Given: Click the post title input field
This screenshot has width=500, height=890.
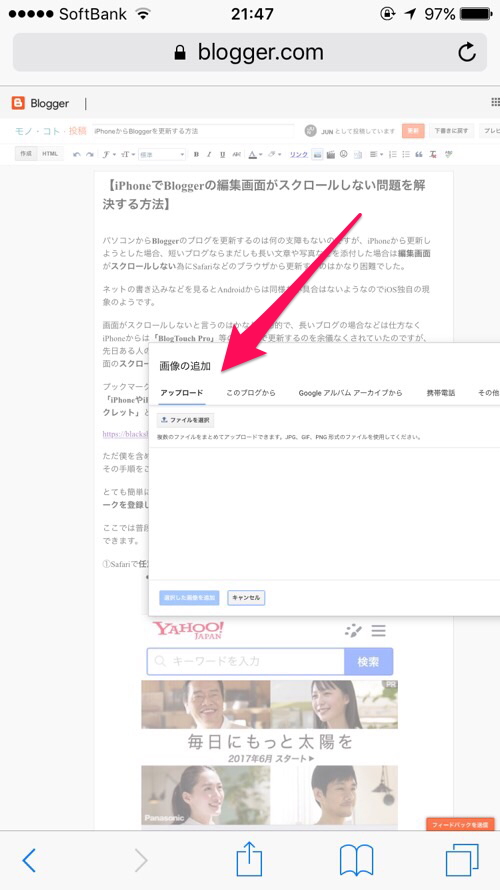Looking at the screenshot, I should click(193, 131).
